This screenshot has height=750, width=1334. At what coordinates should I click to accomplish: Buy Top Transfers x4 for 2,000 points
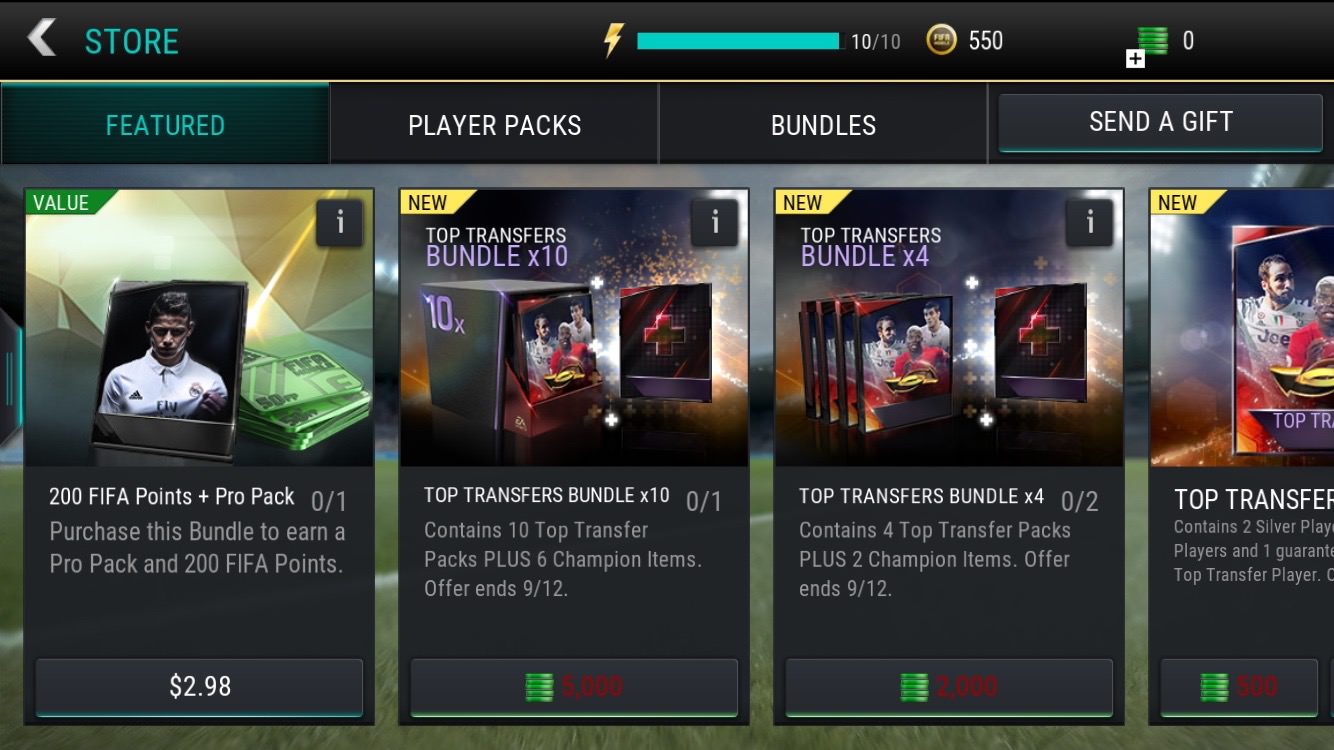point(949,687)
